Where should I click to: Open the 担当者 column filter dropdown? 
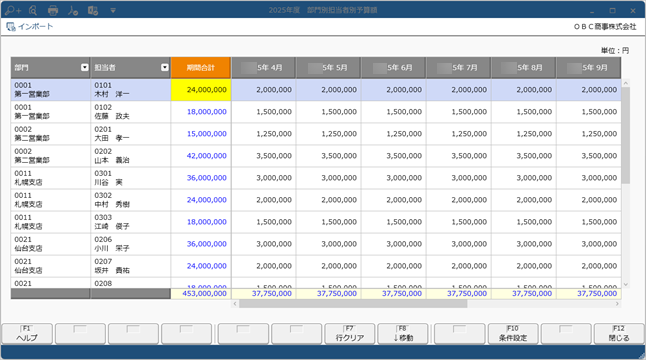[164, 68]
